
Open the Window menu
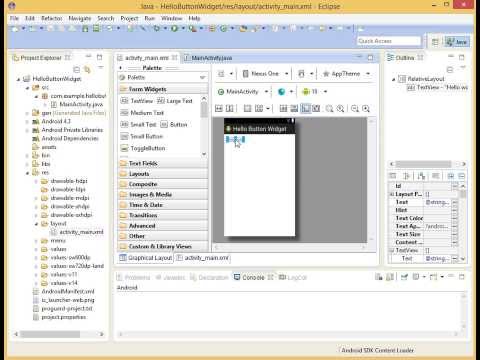(x=172, y=18)
